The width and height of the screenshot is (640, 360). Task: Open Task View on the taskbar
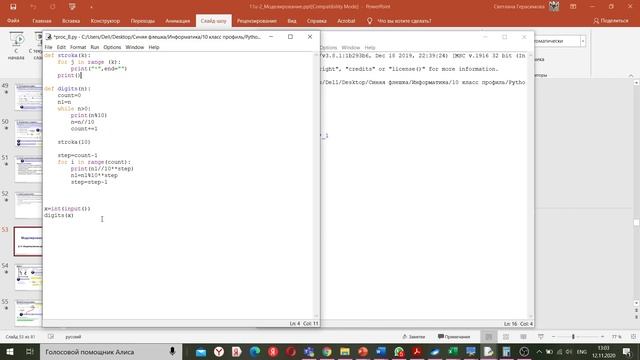point(30,351)
